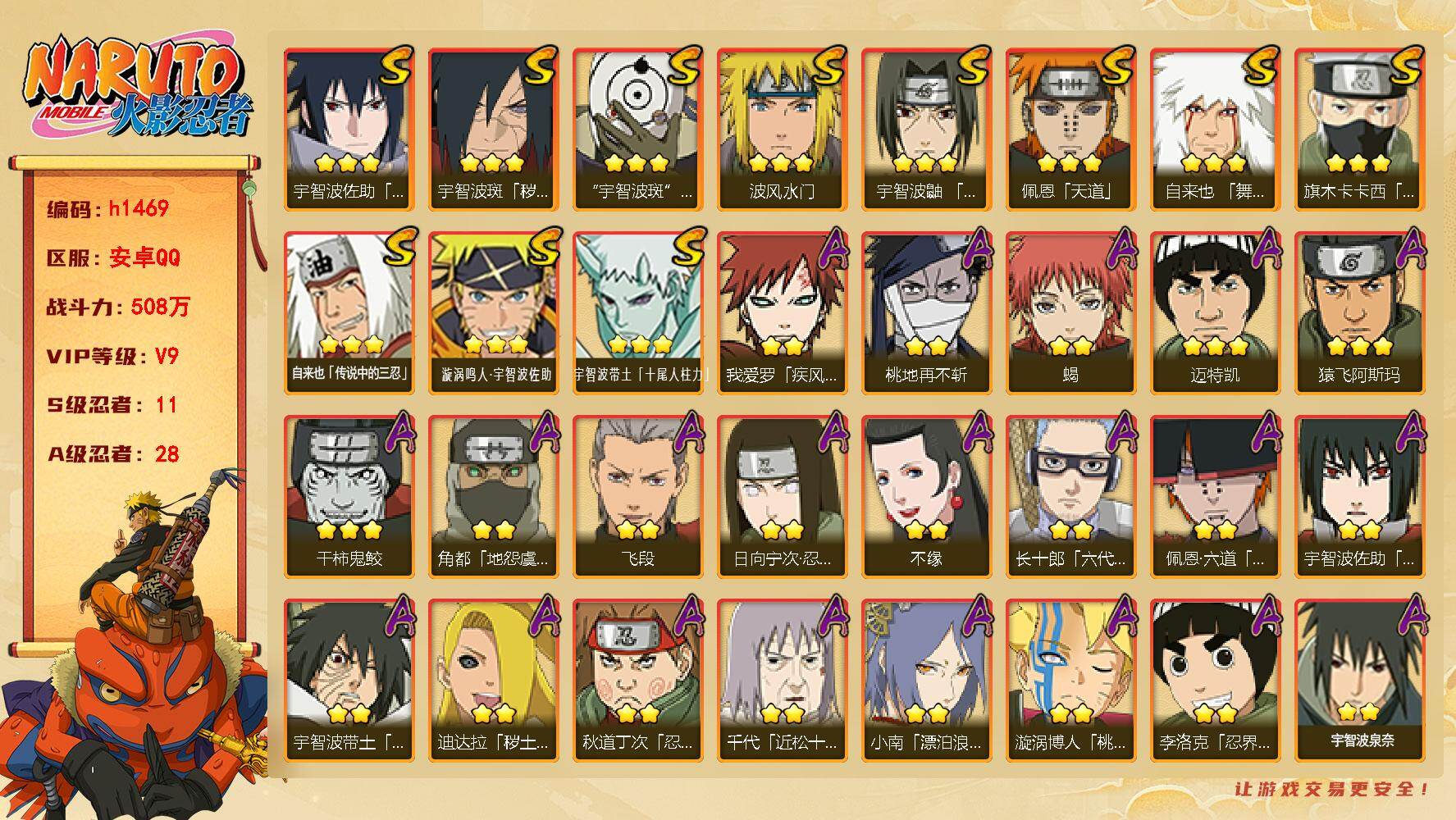1456x820 pixels.
Task: Select the 宇智波泉奈 card
Action: (x=1359, y=681)
